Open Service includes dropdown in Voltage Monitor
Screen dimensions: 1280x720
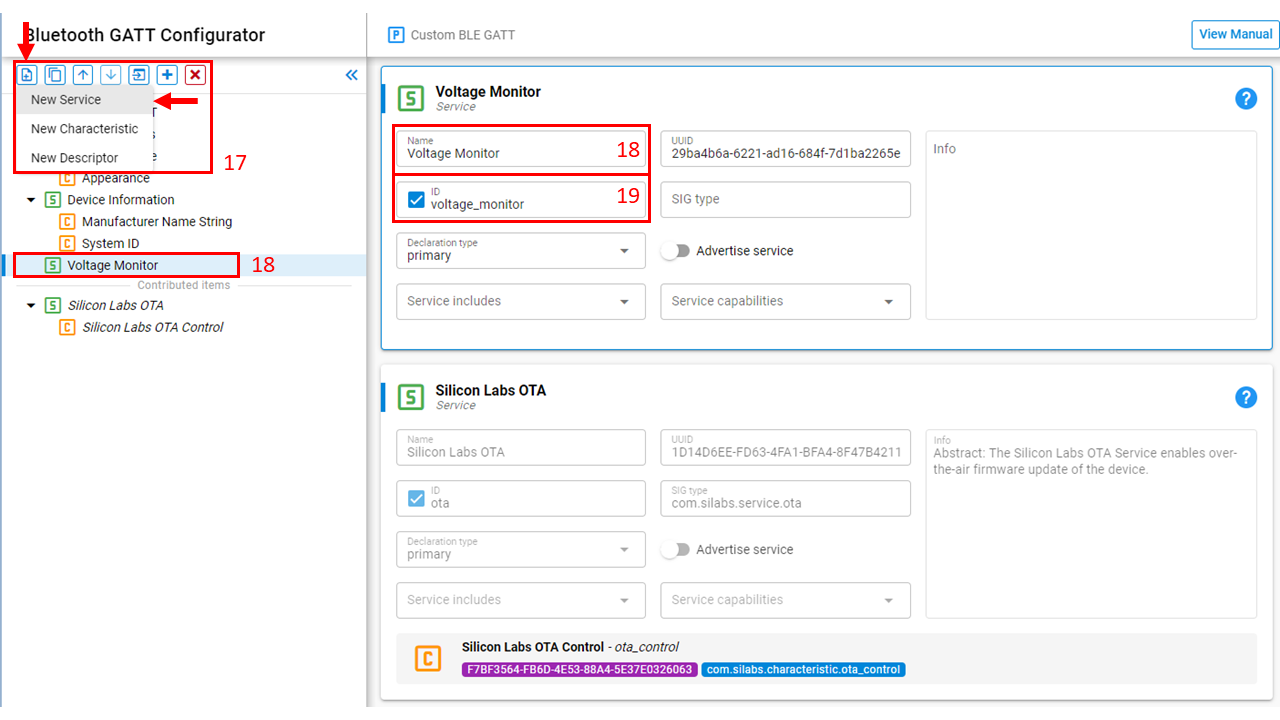point(521,301)
